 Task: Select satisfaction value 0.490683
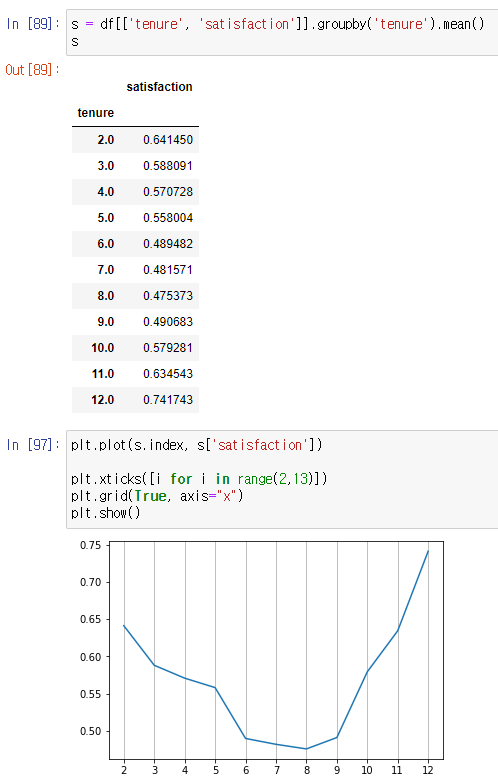tap(168, 322)
